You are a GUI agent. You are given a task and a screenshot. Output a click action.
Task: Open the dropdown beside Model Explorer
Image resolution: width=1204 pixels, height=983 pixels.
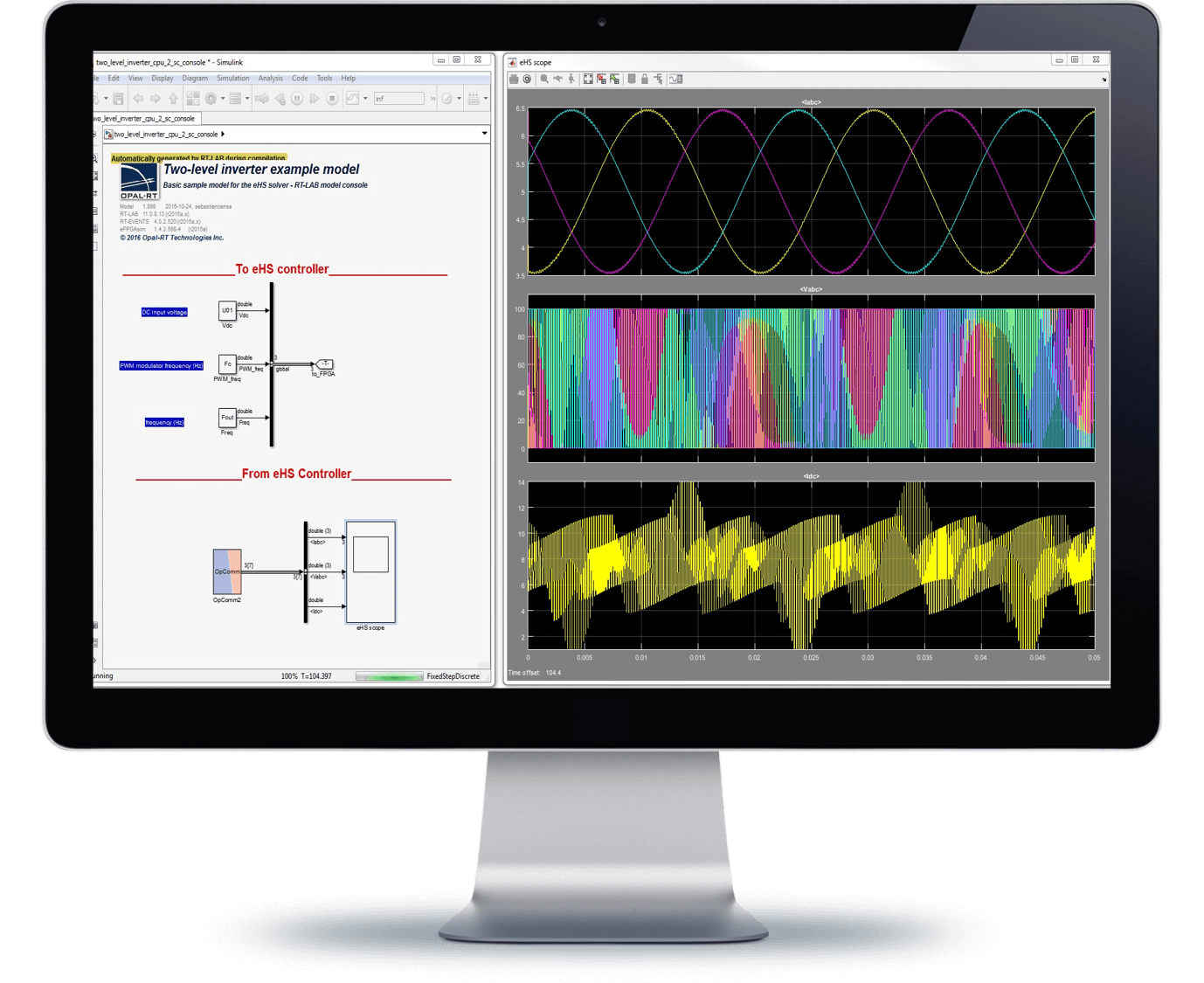pos(247,99)
